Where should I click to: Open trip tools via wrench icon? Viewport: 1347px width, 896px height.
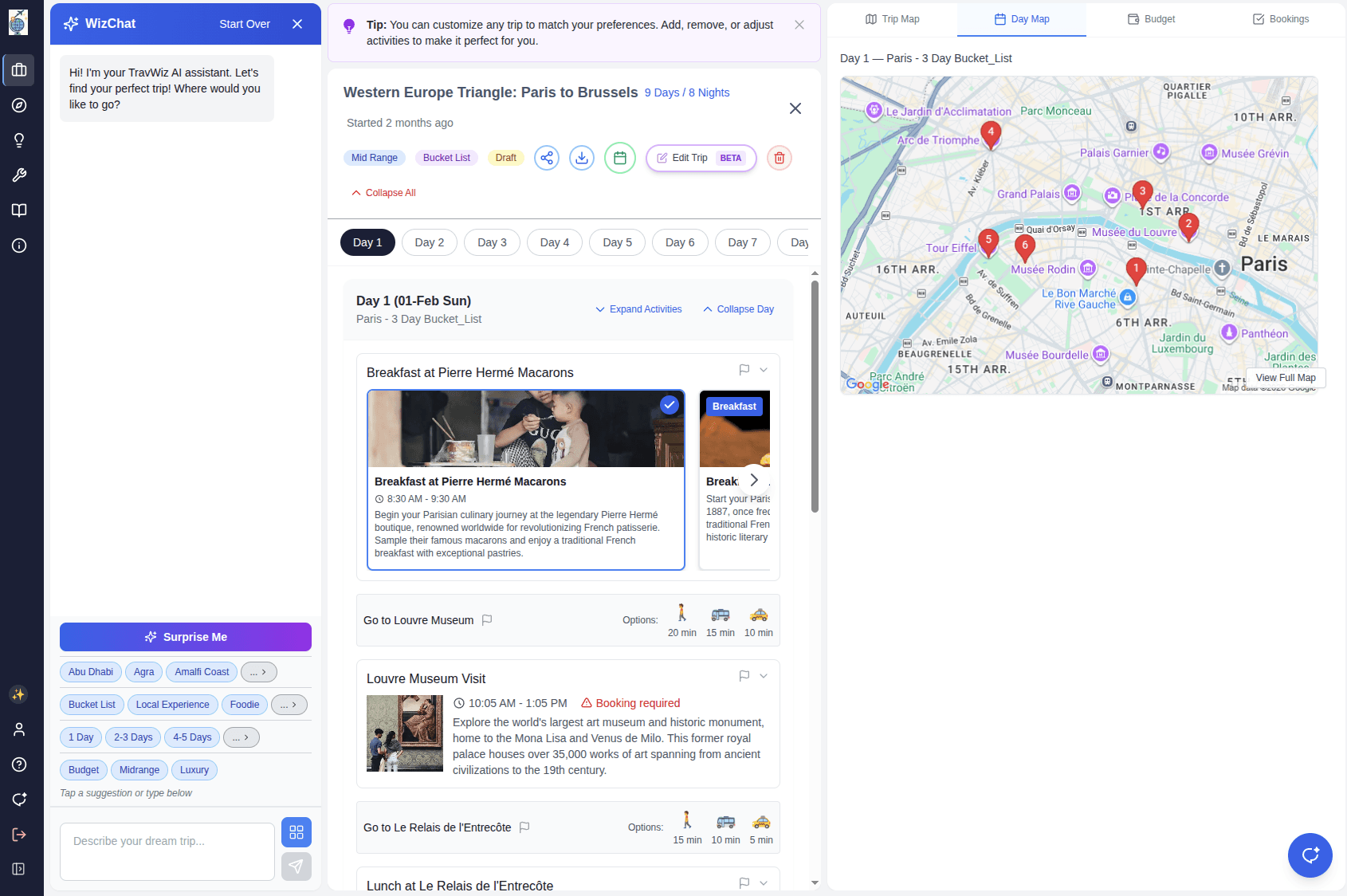[x=19, y=175]
